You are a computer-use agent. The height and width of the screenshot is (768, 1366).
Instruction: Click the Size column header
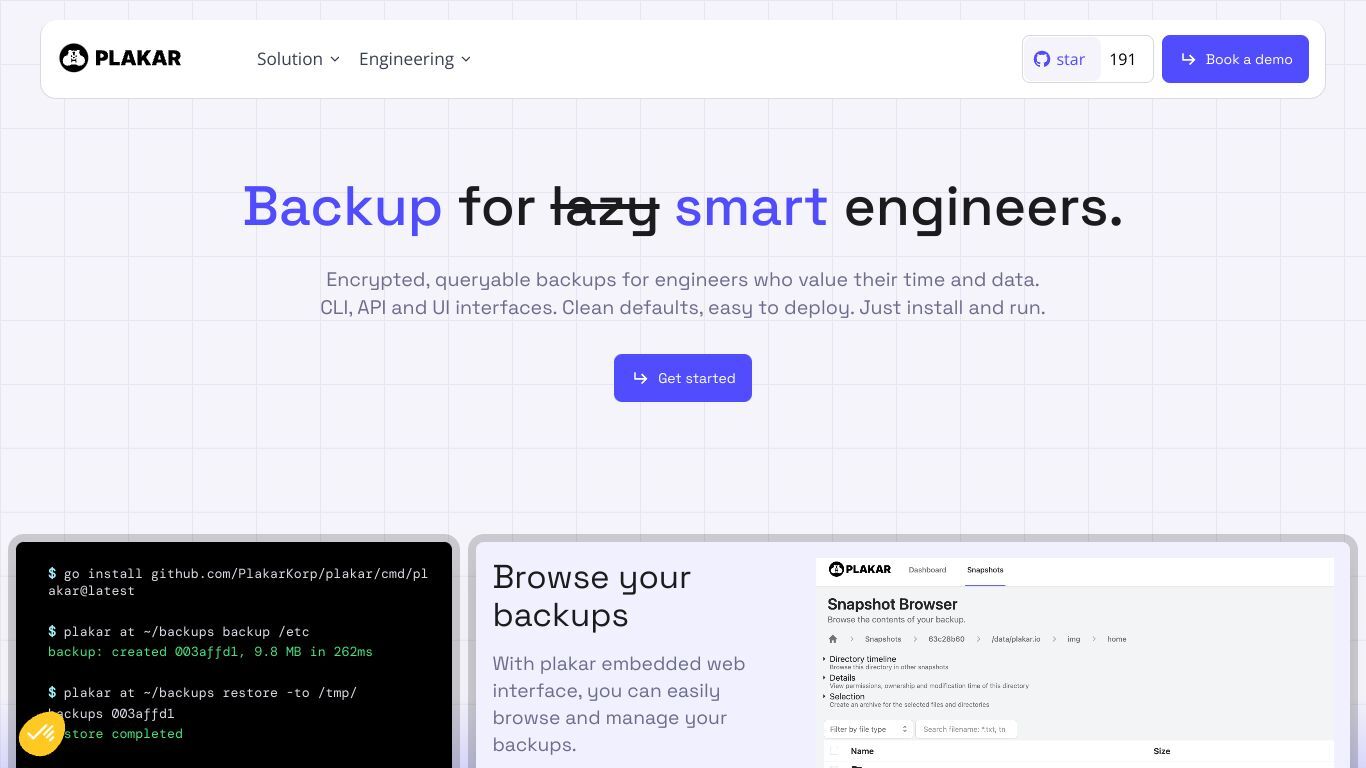coord(1162,751)
